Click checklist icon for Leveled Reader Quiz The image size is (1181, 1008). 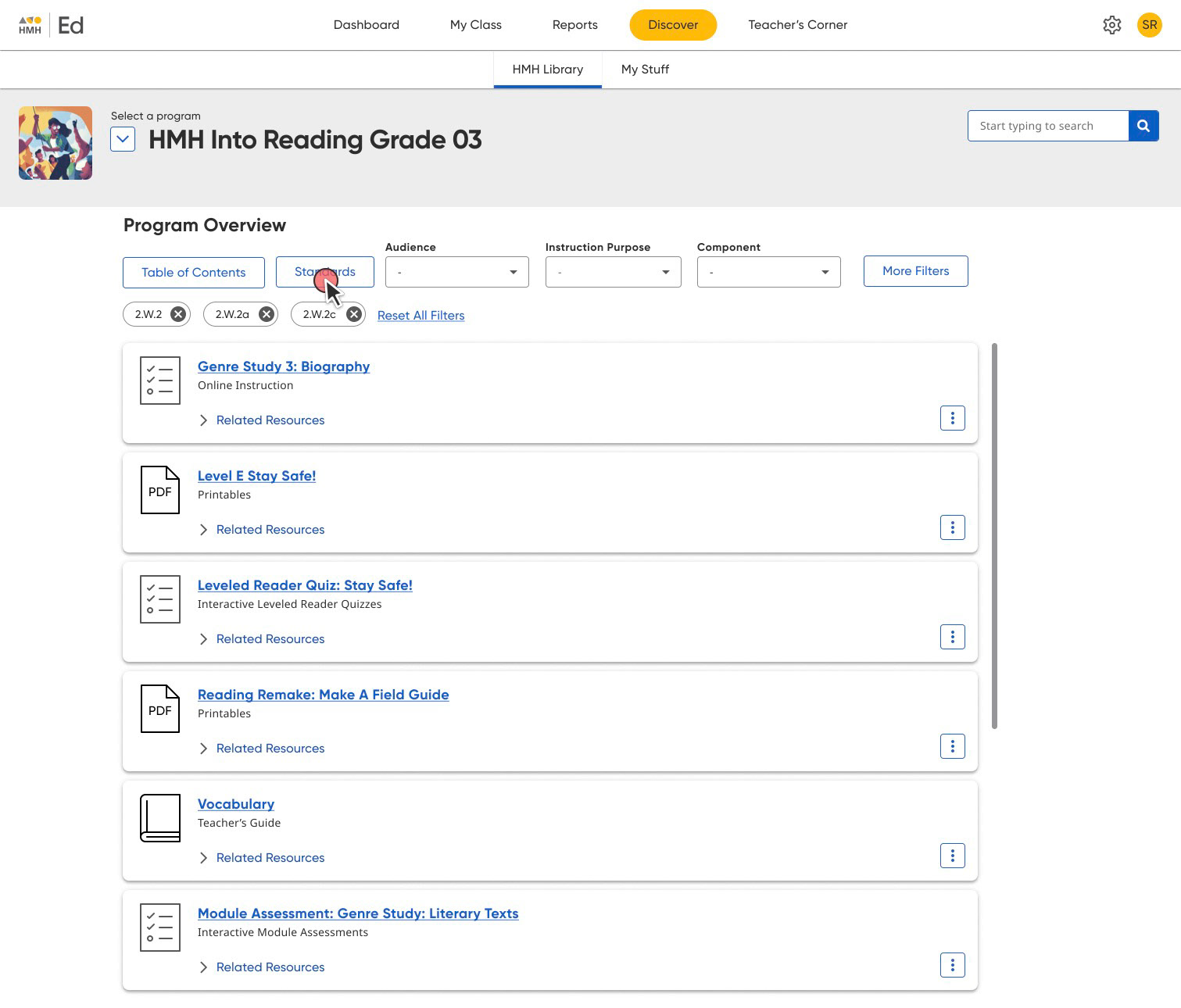click(x=160, y=599)
